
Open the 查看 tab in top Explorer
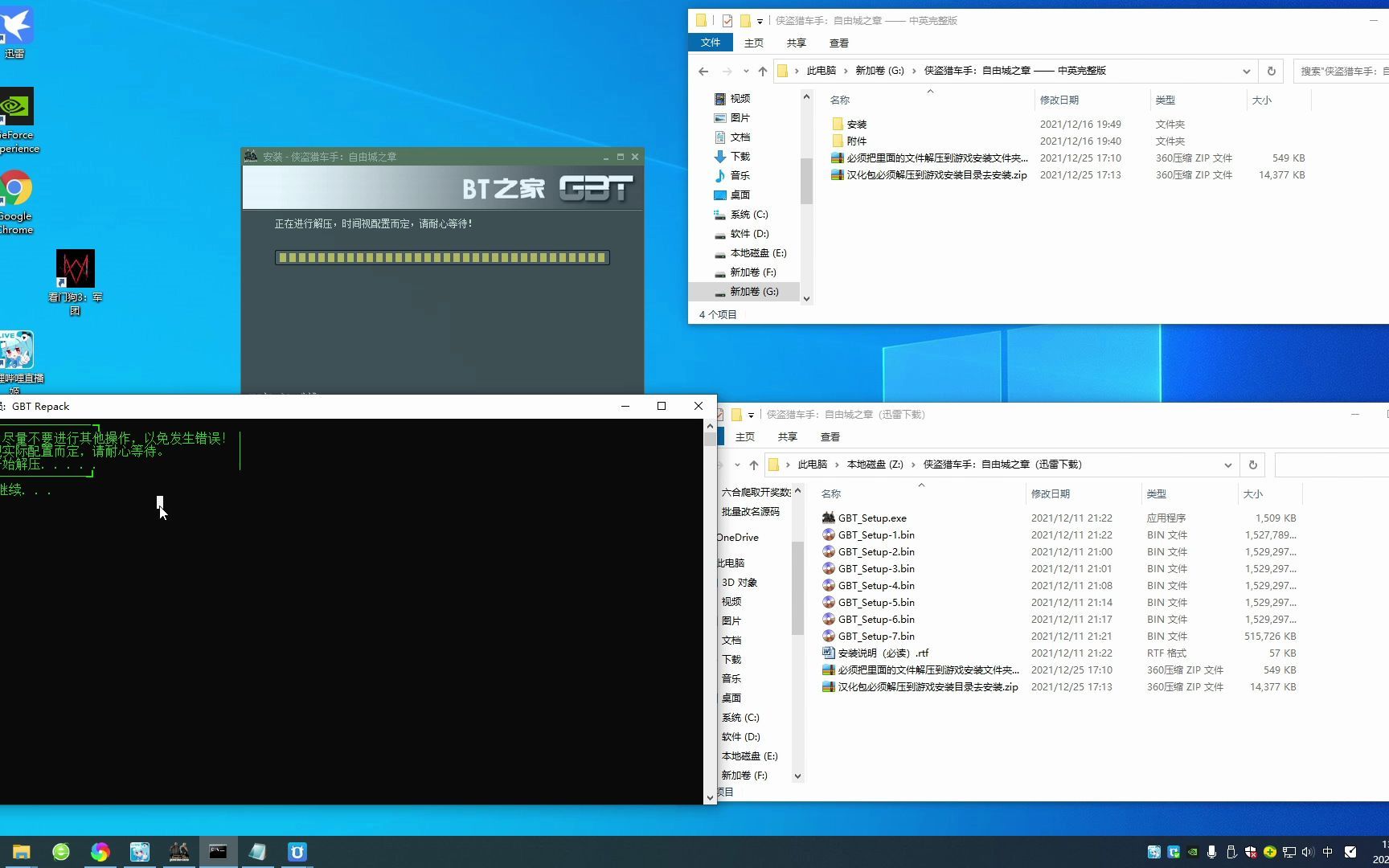[x=839, y=43]
